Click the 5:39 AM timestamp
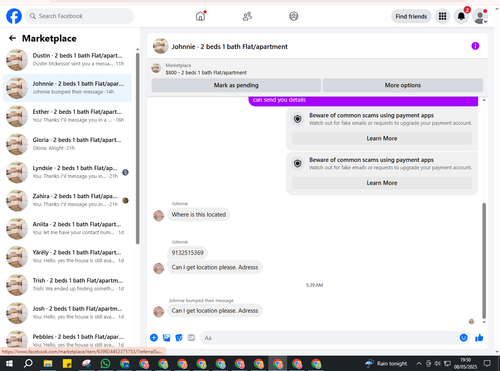This screenshot has height=371, width=500. point(314,285)
